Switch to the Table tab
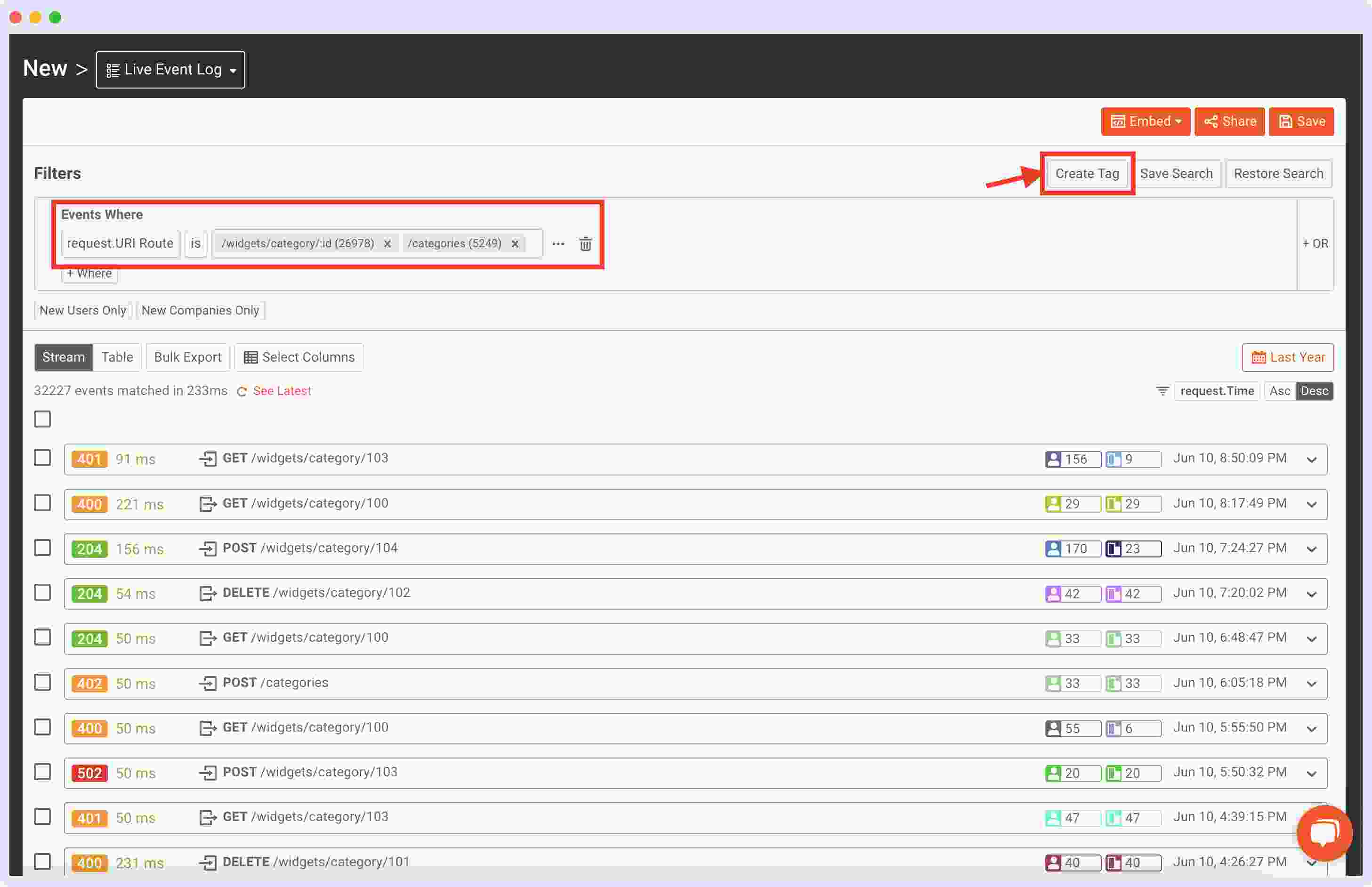Image resolution: width=1372 pixels, height=887 pixels. coord(117,357)
